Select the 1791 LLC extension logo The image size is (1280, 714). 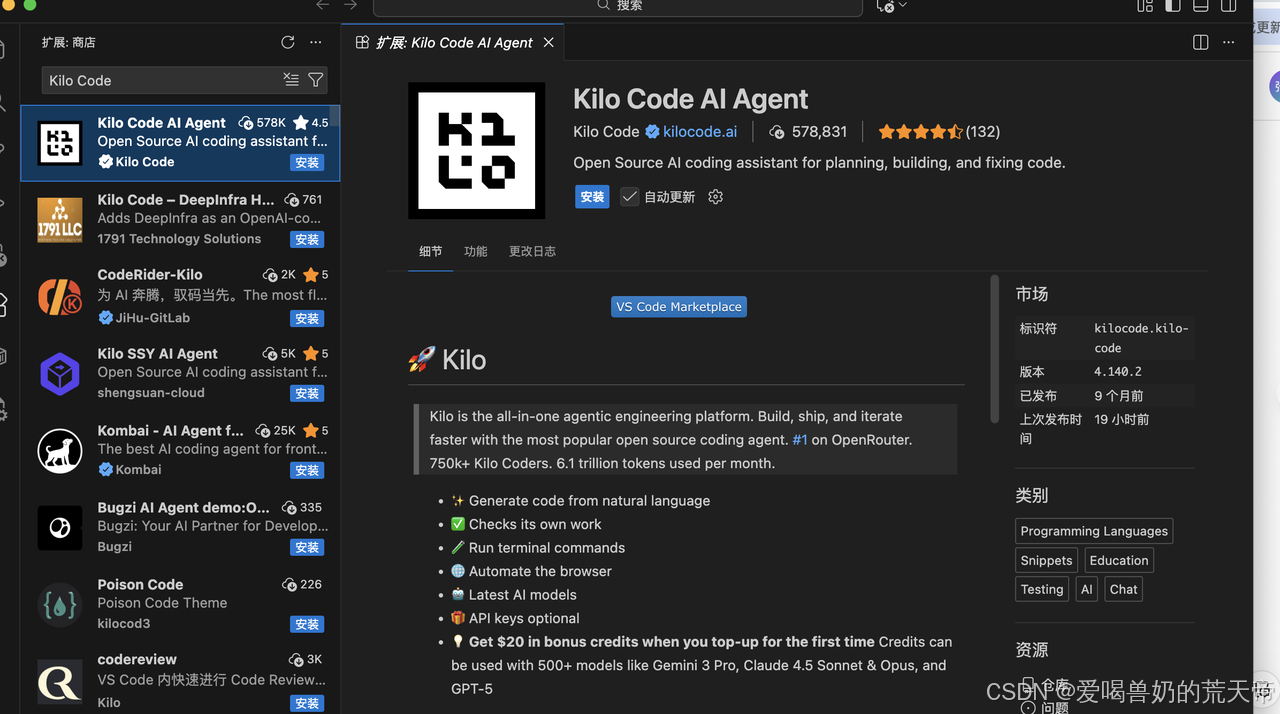60,220
